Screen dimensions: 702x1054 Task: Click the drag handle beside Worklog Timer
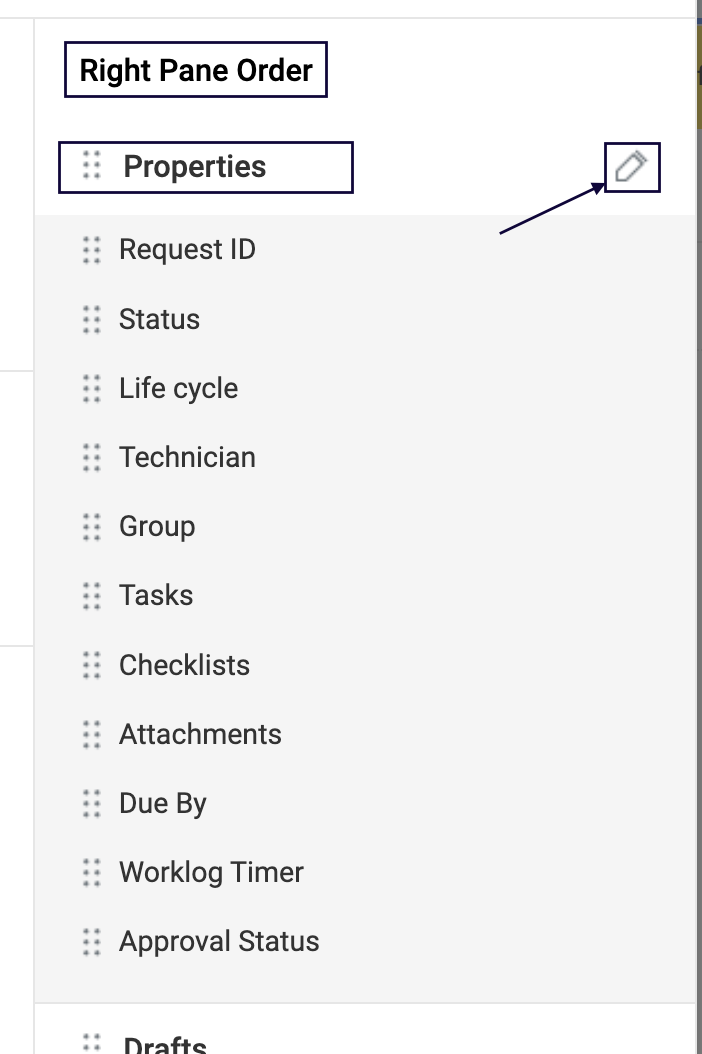coord(92,872)
